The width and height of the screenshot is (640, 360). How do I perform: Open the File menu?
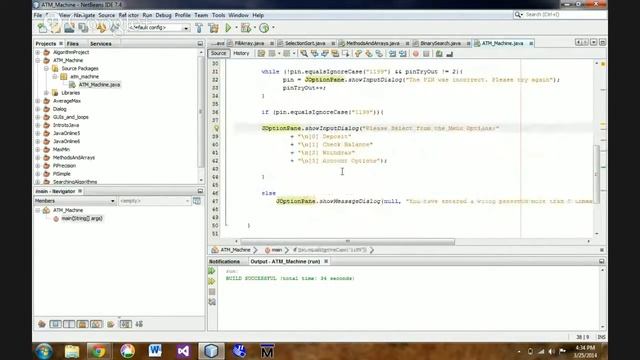click(x=38, y=15)
